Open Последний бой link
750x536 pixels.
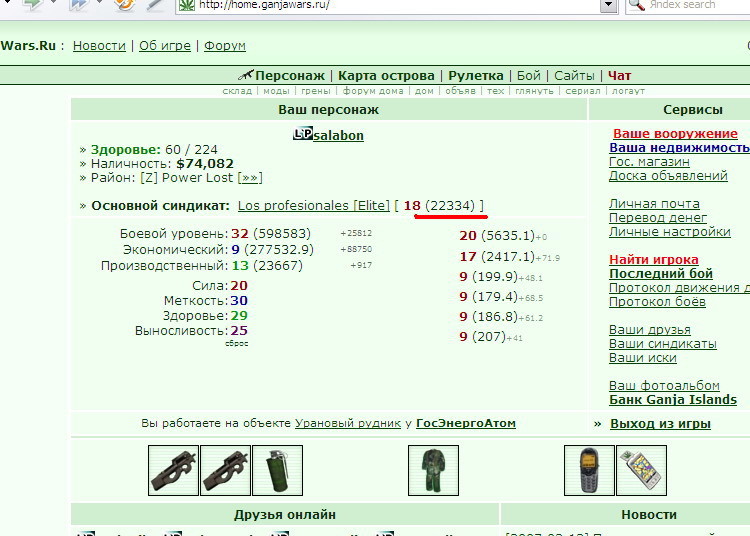[x=661, y=273]
